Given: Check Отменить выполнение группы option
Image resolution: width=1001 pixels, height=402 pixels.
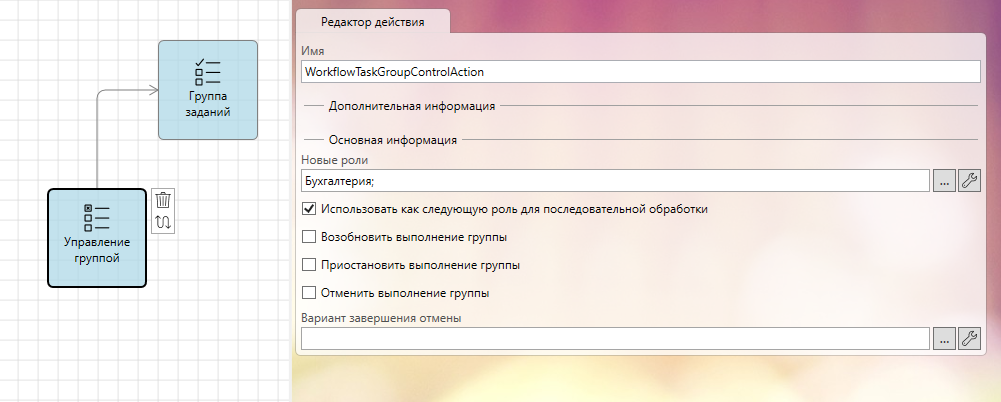Looking at the screenshot, I should pos(309,293).
